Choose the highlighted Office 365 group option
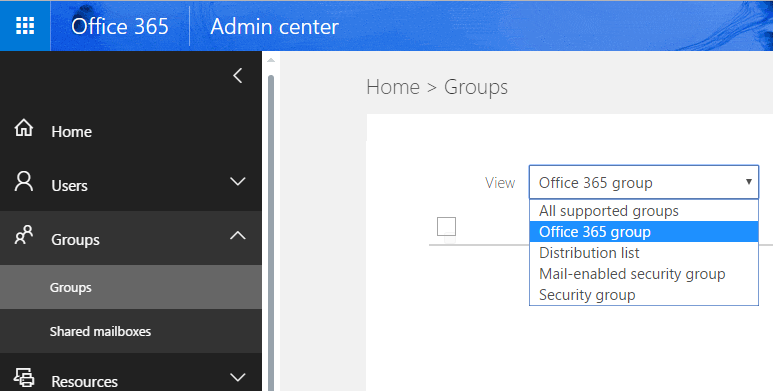 click(x=644, y=232)
